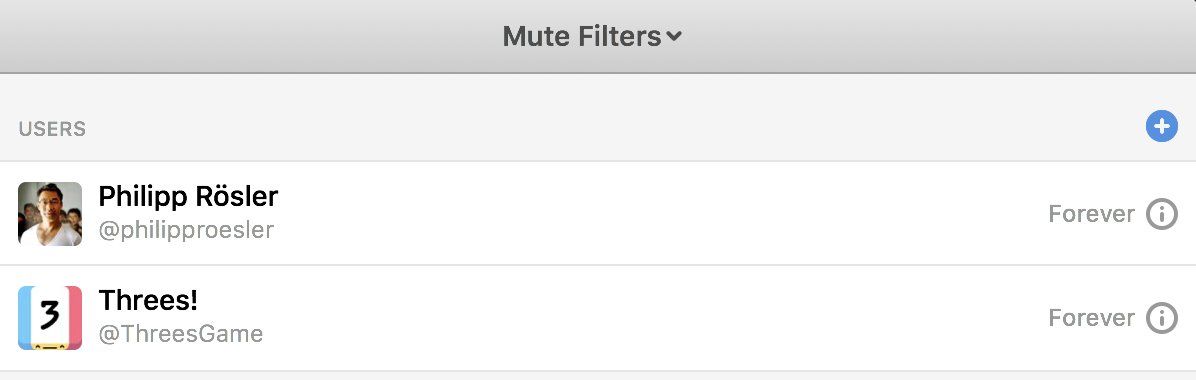Click the empty area below Threes! row

[x=598, y=376]
